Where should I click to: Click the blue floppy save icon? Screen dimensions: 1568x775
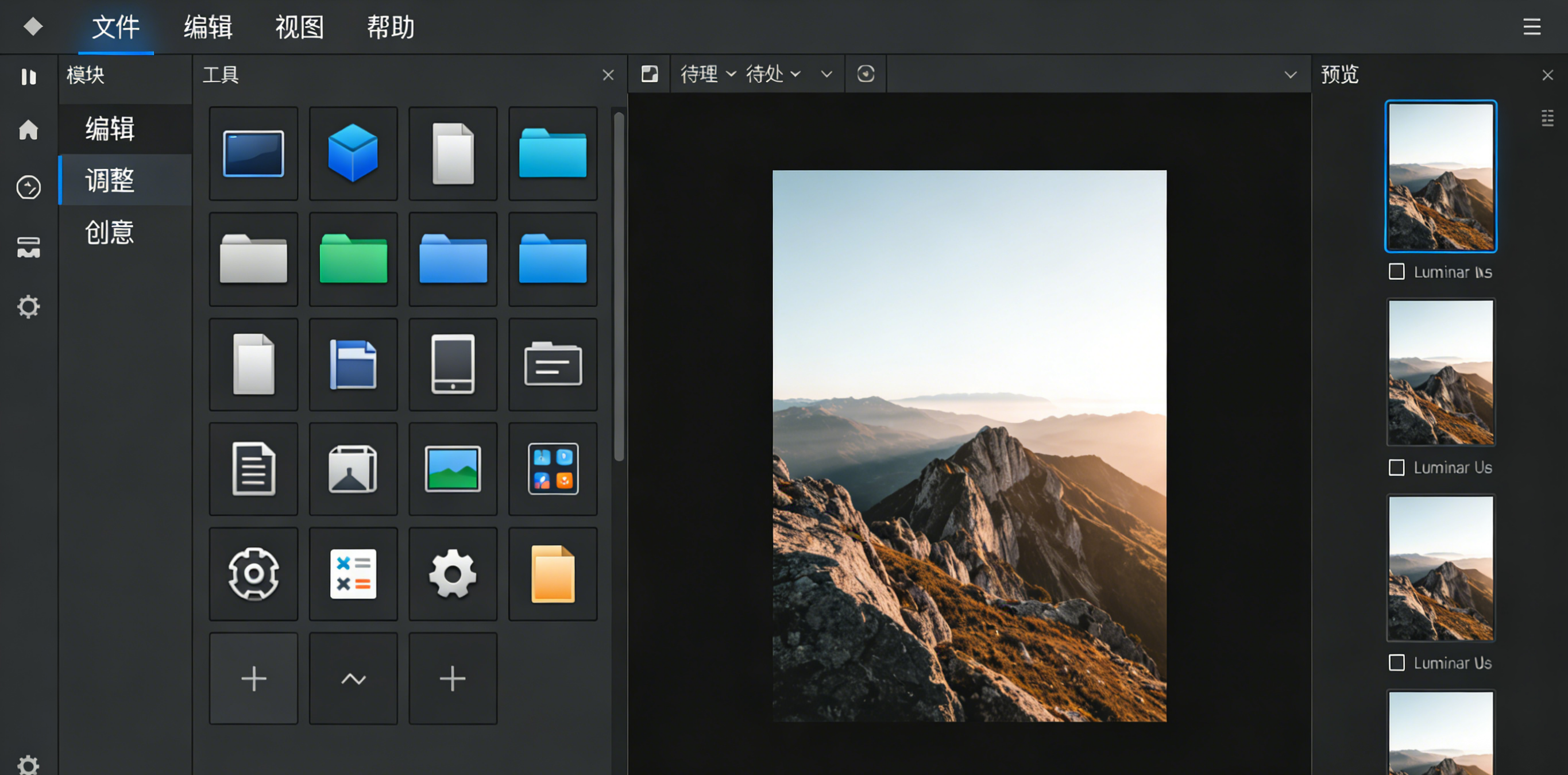tap(353, 364)
